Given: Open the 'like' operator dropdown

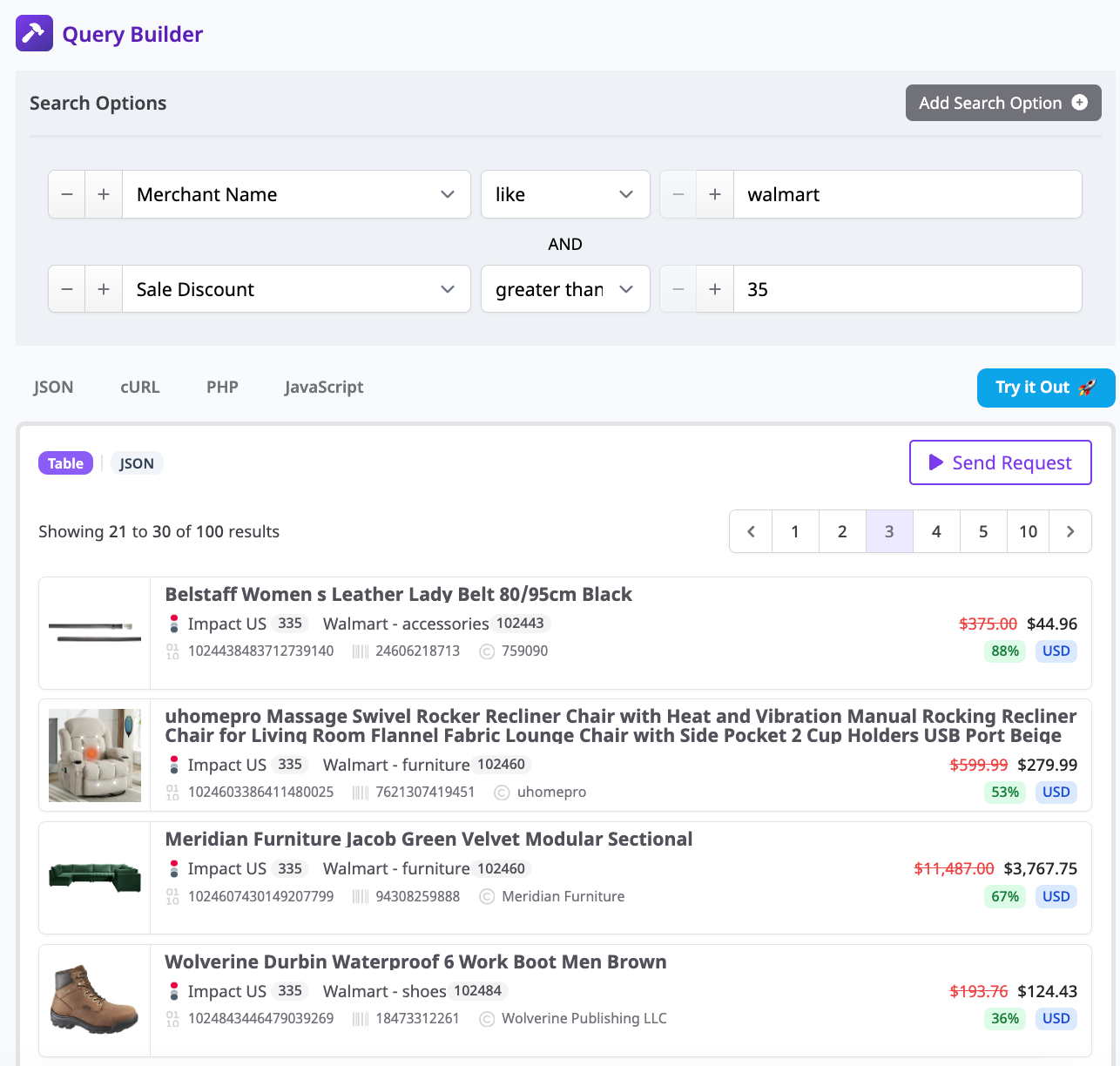Looking at the screenshot, I should pyautogui.click(x=565, y=194).
